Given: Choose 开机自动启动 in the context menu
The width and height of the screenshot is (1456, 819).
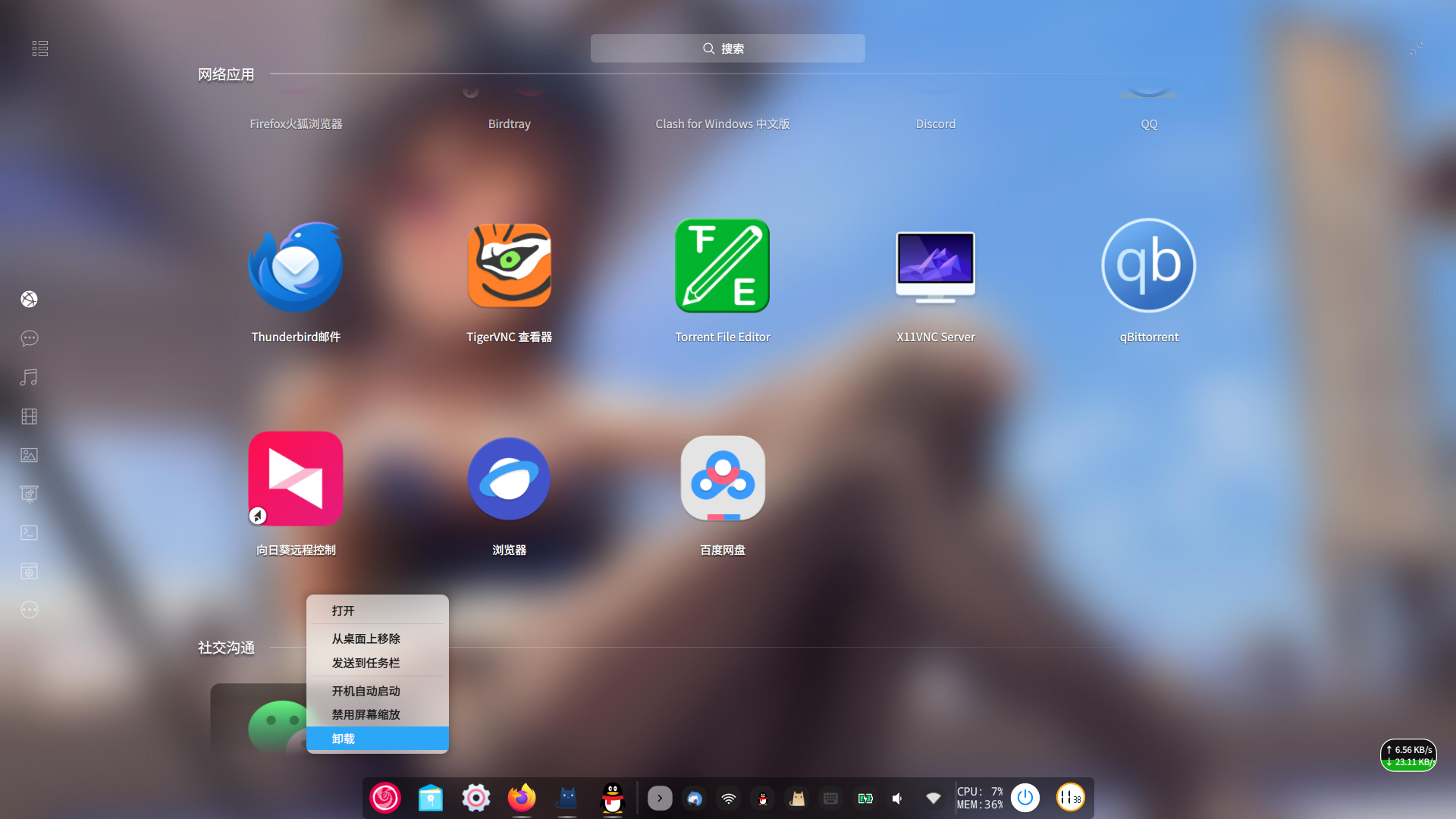Looking at the screenshot, I should (x=378, y=691).
